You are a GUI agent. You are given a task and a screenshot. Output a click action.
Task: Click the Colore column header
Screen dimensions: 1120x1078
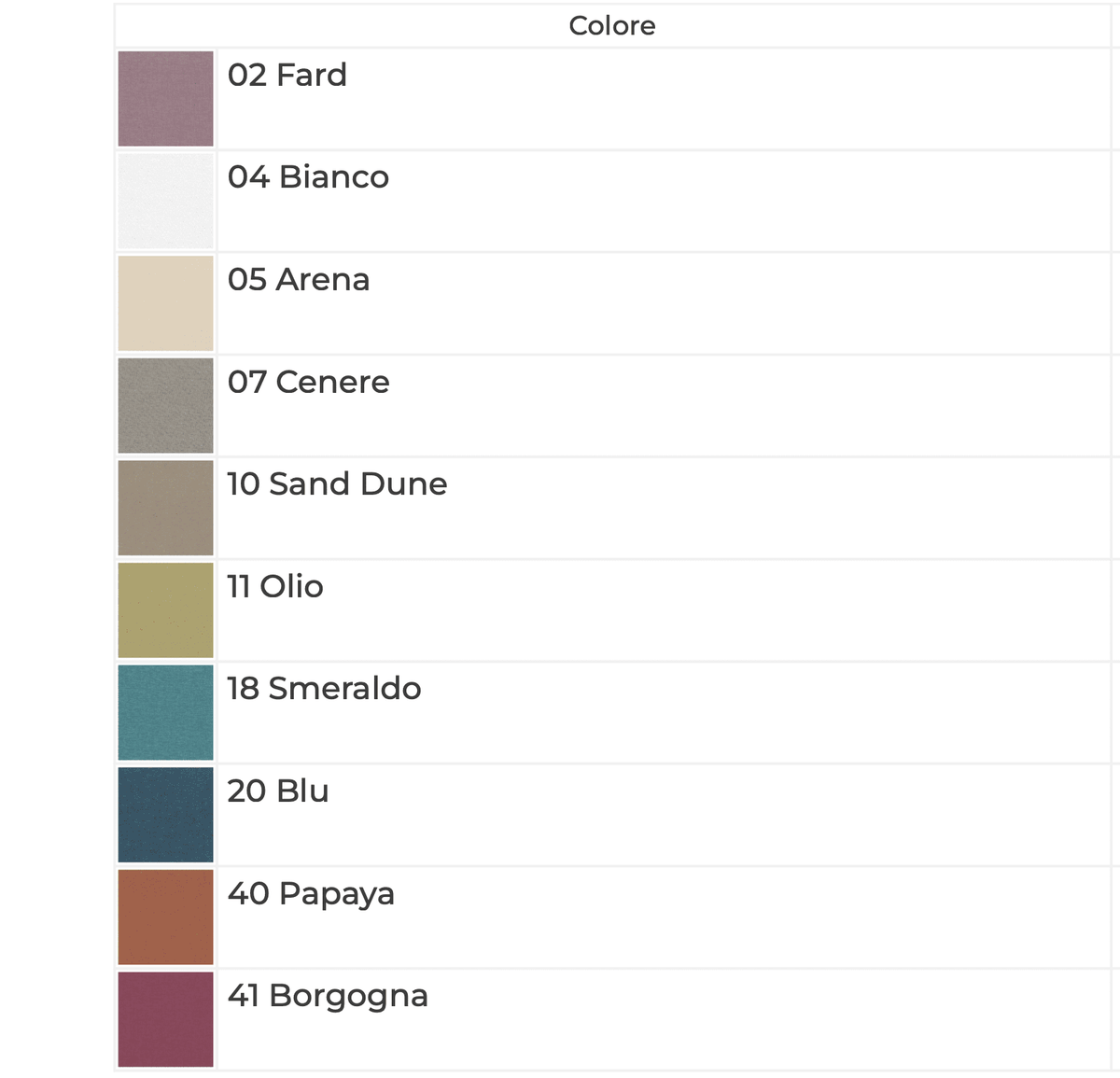pos(612,26)
